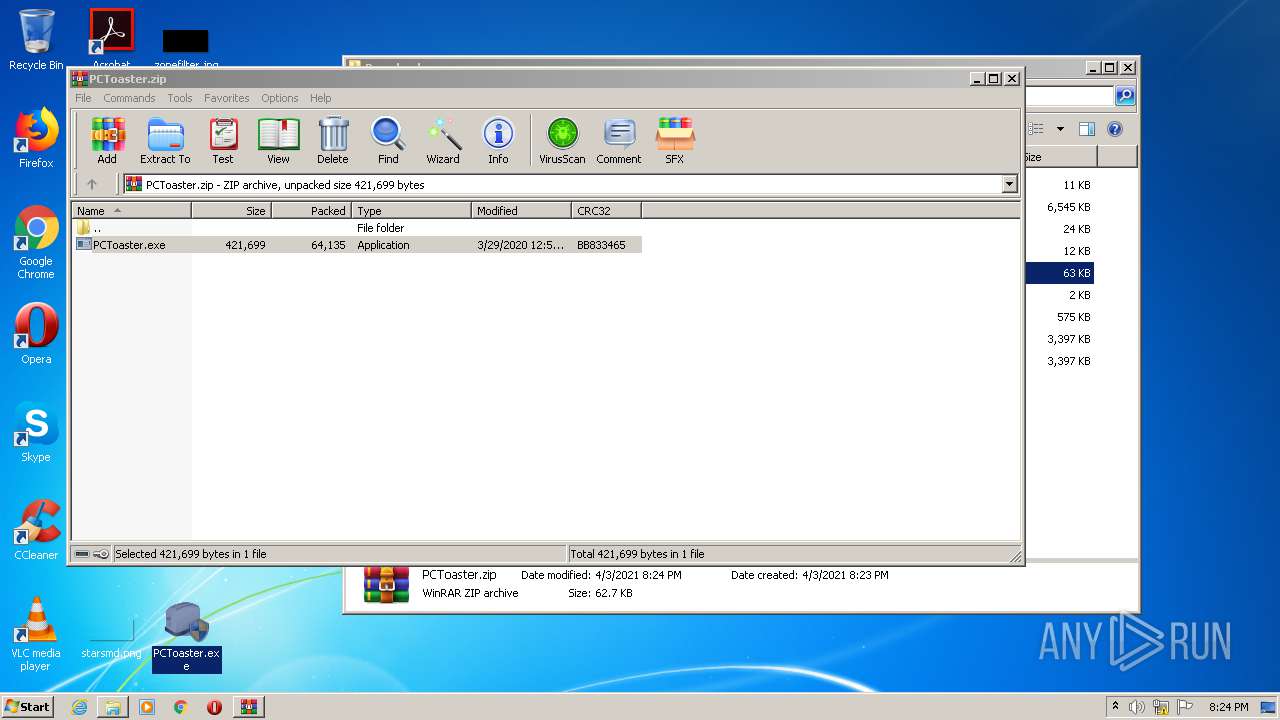Open Recycle Bin on the desktop
Image resolution: width=1280 pixels, height=720 pixels.
pos(36,40)
